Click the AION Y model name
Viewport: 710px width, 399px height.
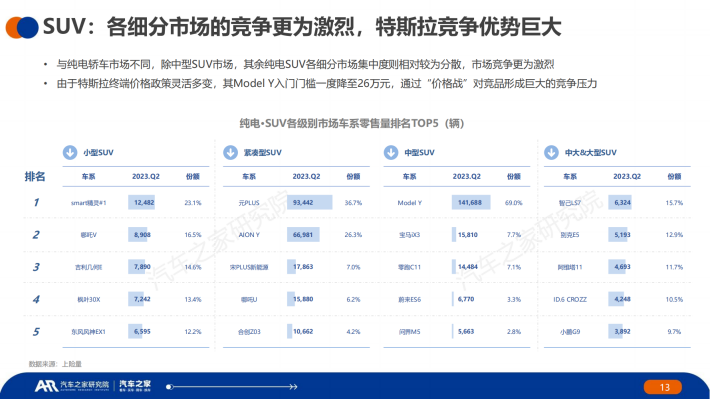click(x=249, y=235)
